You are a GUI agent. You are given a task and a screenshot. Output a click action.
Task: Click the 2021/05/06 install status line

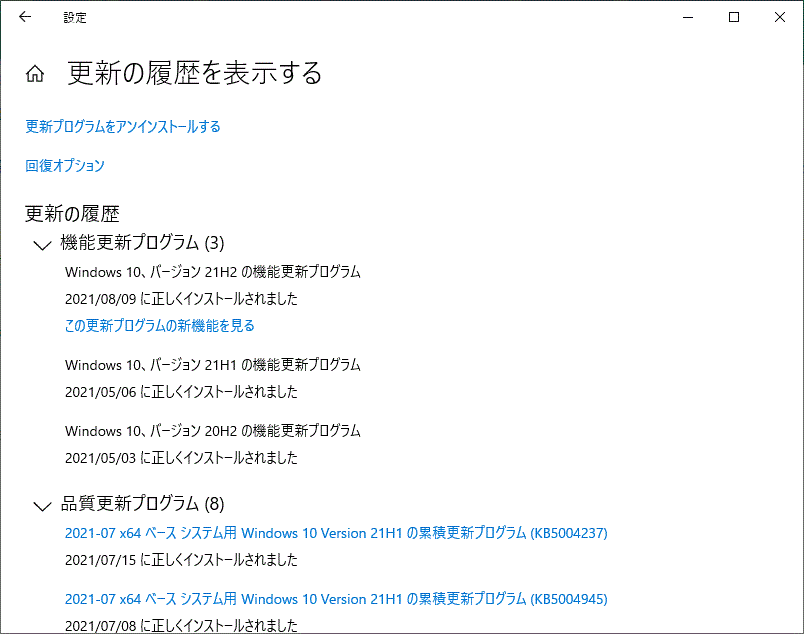point(181,392)
